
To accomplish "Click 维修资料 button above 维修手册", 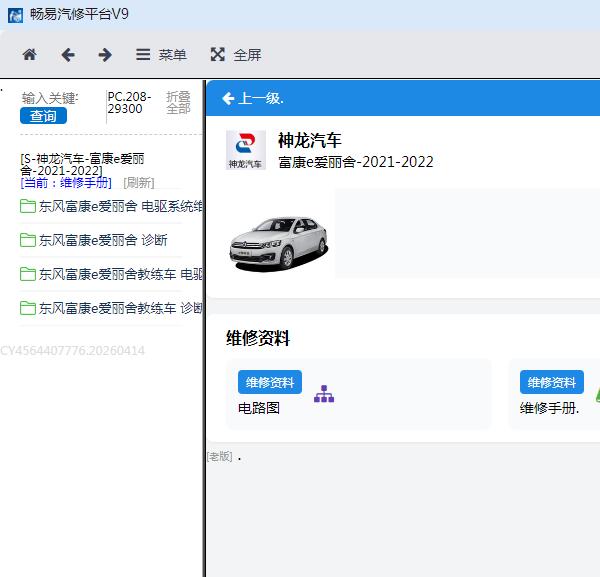I will click(x=552, y=382).
